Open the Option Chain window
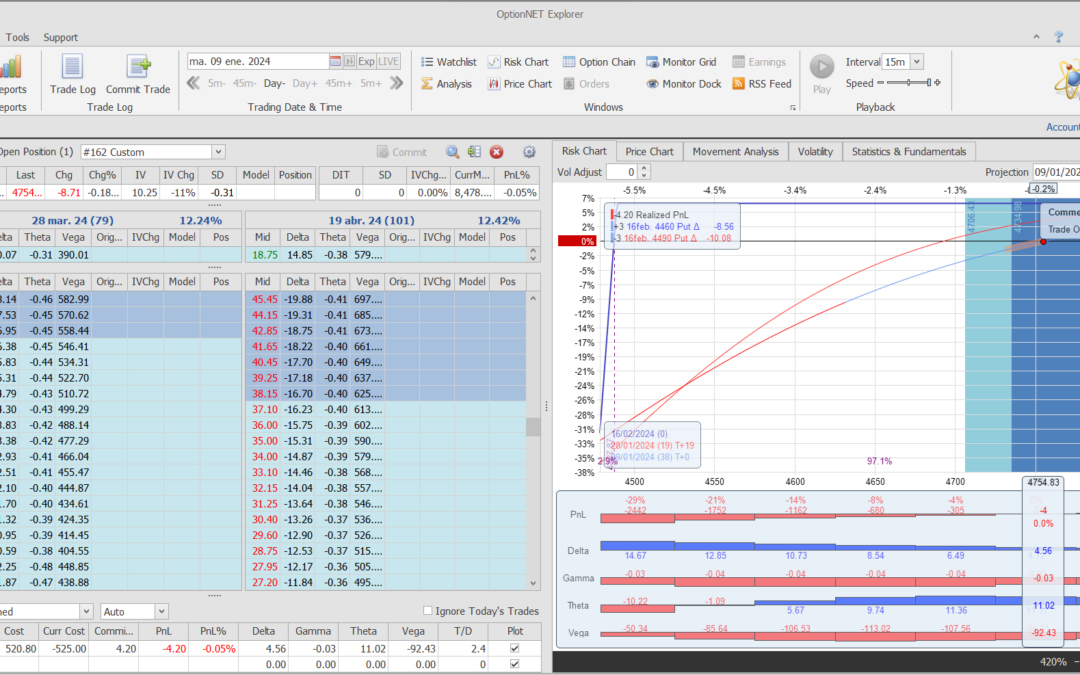 coord(599,62)
